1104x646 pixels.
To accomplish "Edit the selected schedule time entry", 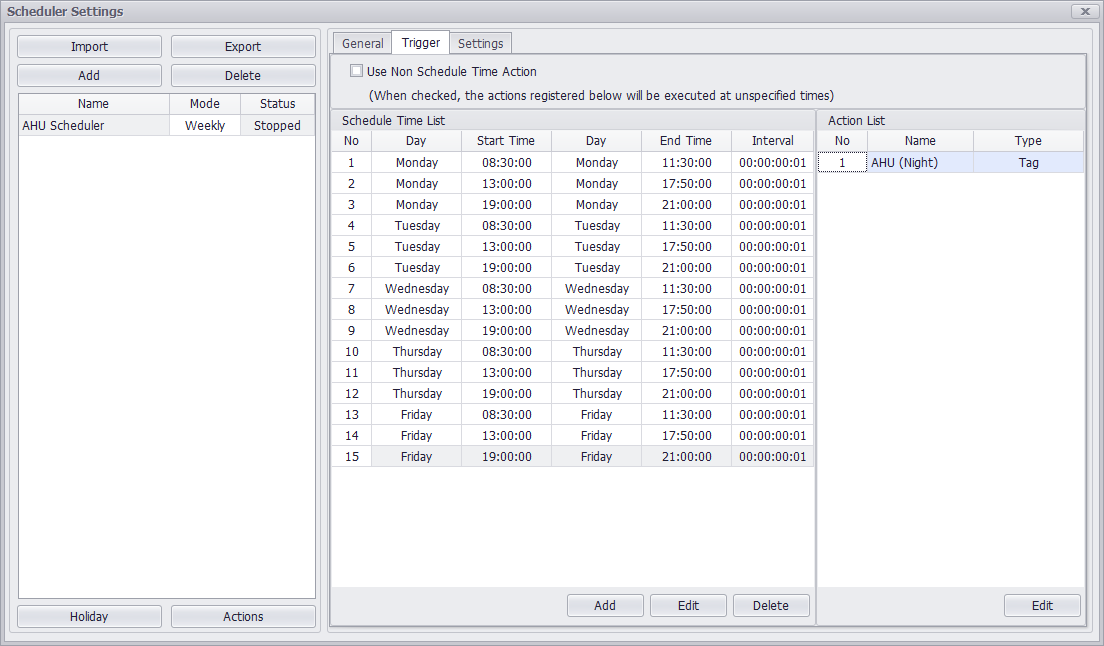I will (x=688, y=606).
